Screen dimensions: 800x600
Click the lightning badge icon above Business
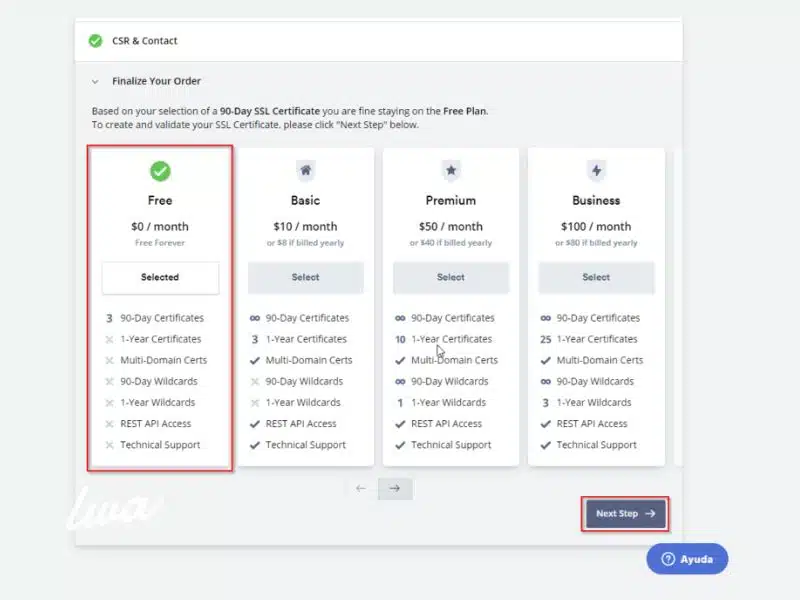pos(597,170)
